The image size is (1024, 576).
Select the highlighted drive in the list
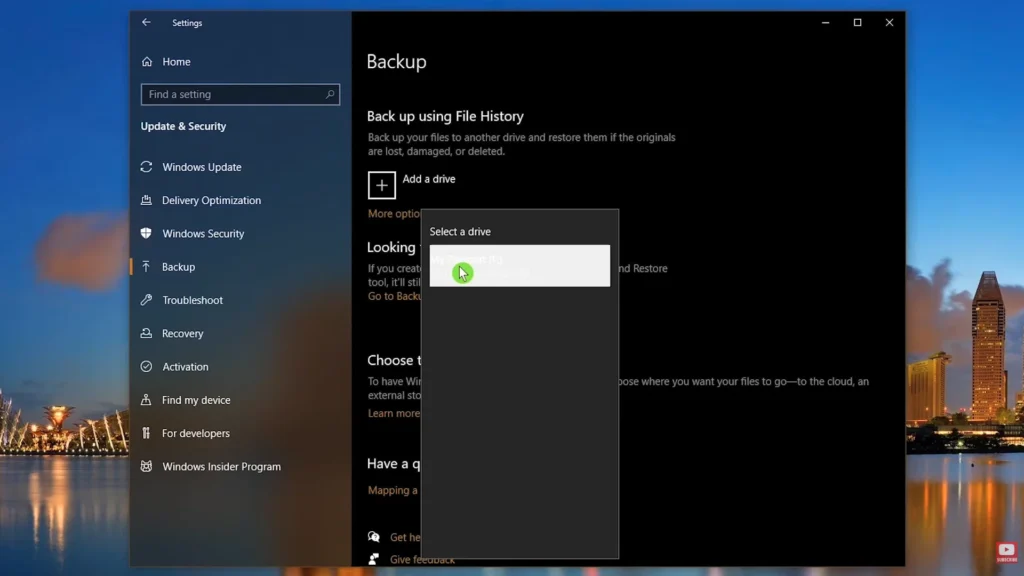pyautogui.click(x=520, y=266)
